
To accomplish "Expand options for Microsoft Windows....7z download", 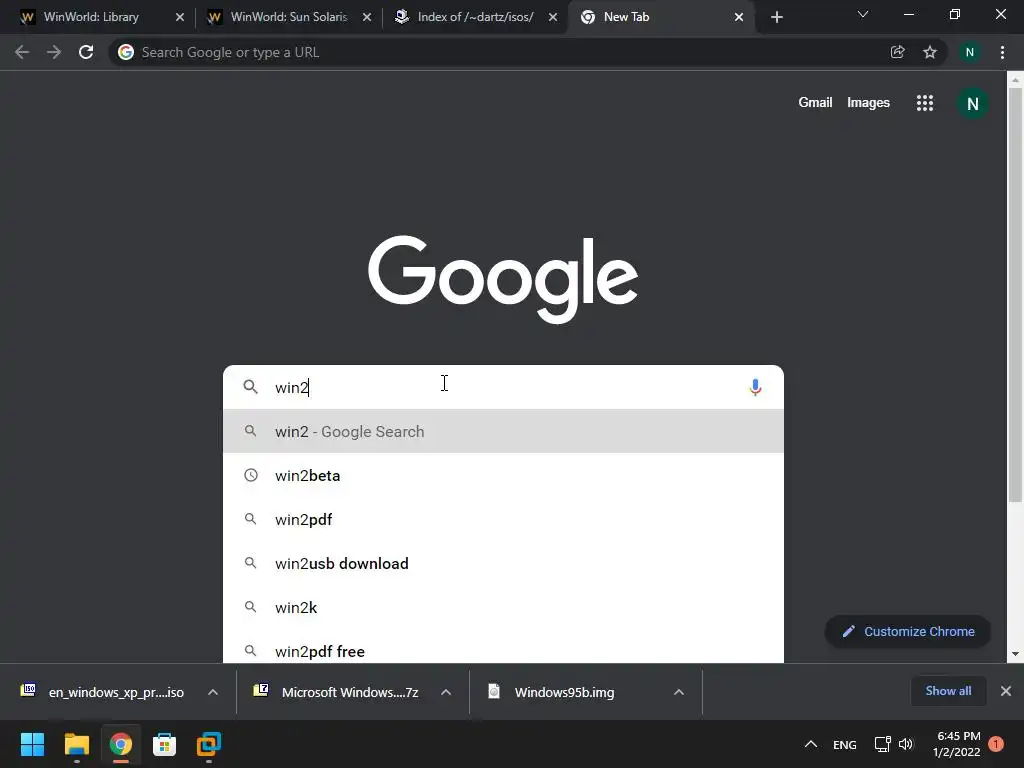I will click(446, 692).
